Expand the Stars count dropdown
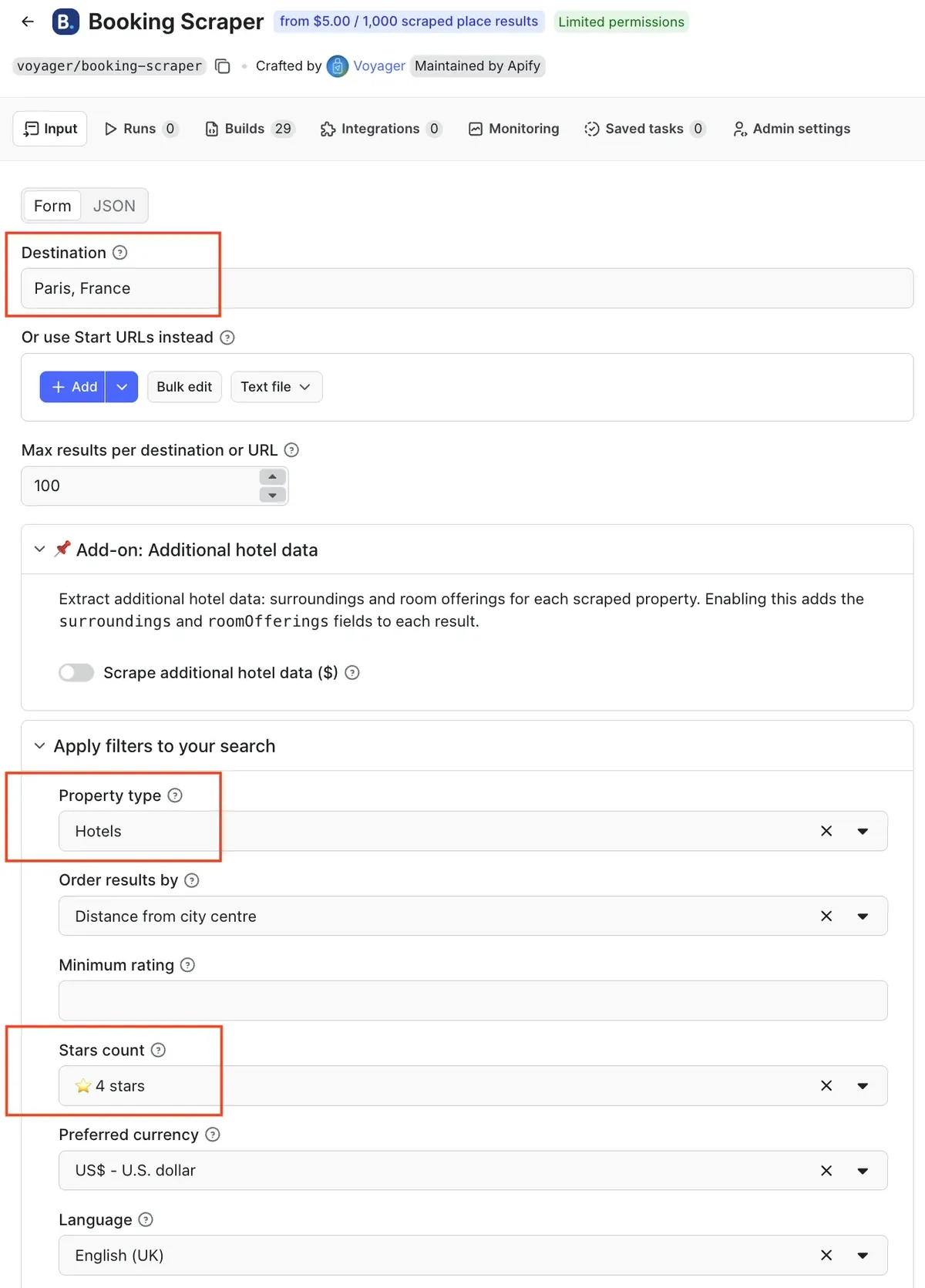This screenshot has width=925, height=1288. (x=863, y=1085)
